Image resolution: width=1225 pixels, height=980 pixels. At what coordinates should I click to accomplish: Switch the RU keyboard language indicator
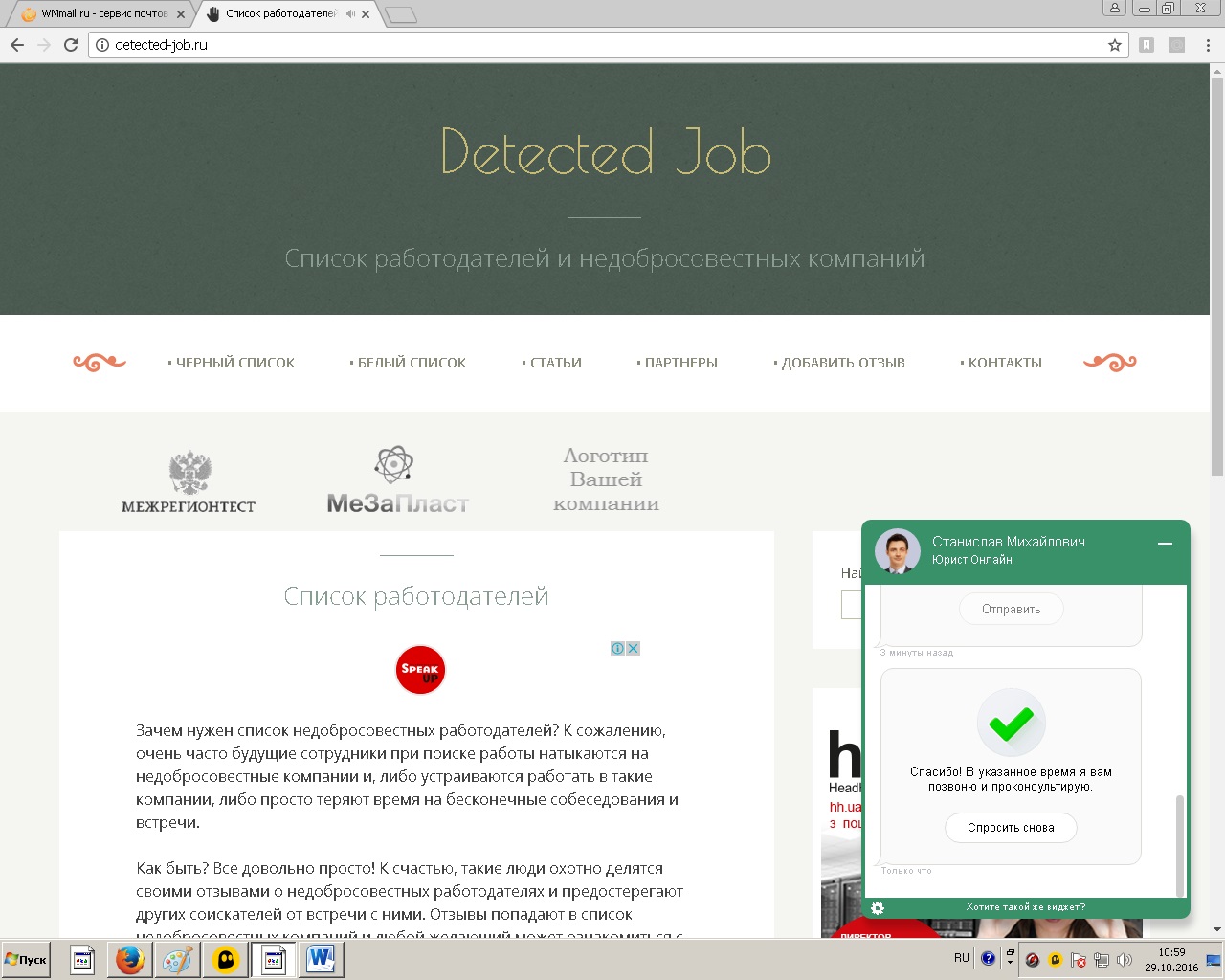click(962, 958)
